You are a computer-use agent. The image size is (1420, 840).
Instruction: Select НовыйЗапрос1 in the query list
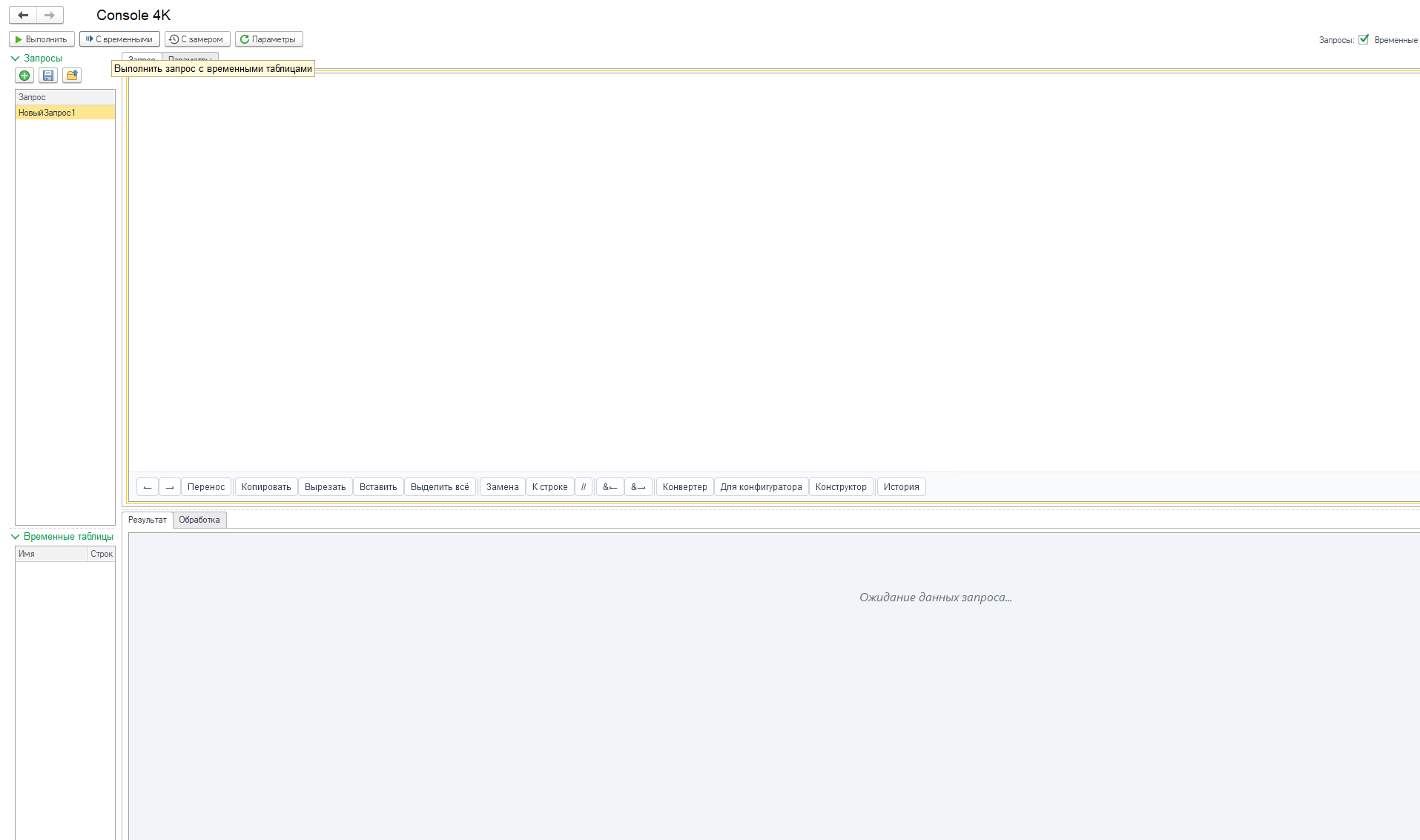pos(65,113)
